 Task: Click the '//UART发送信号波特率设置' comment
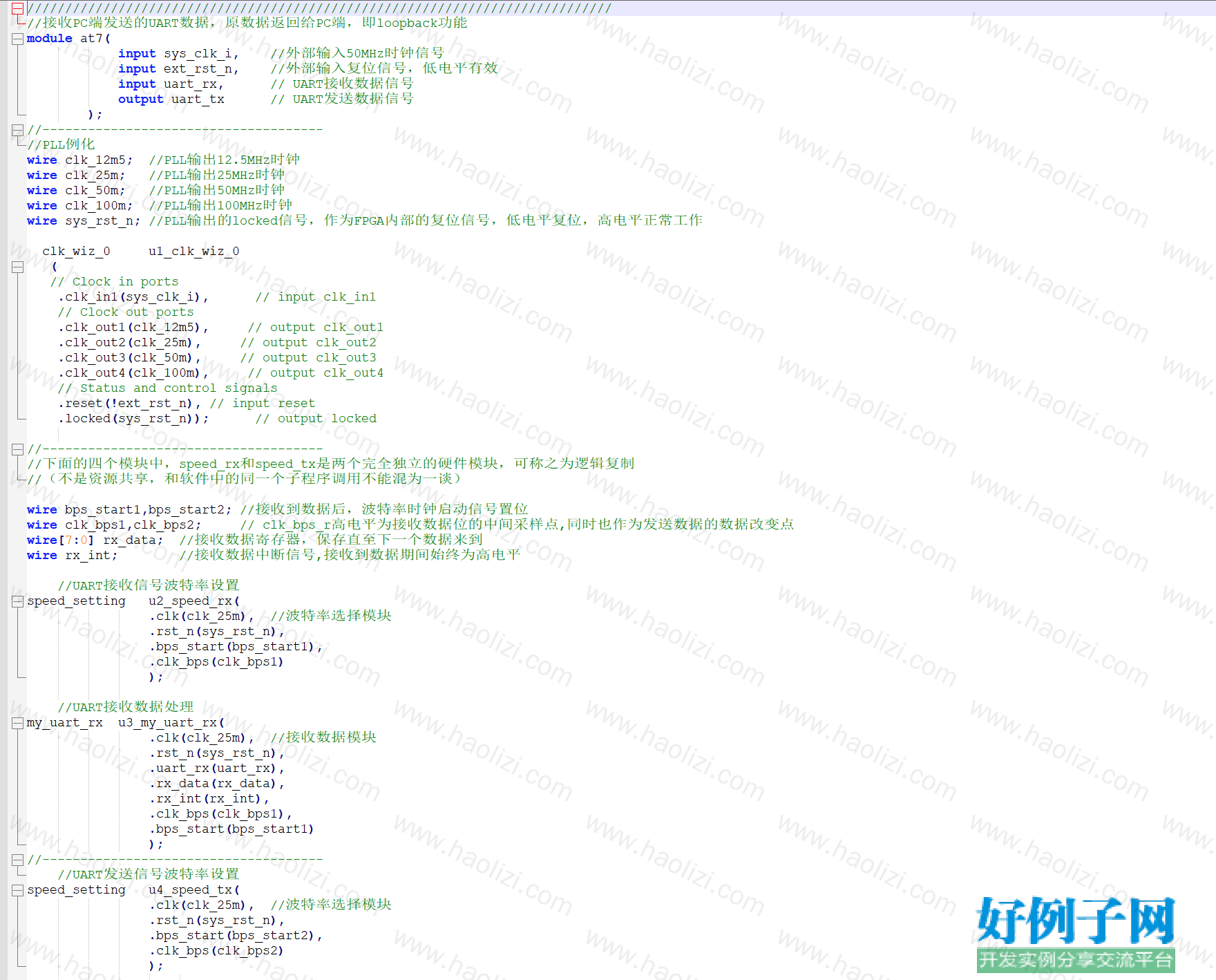148,875
